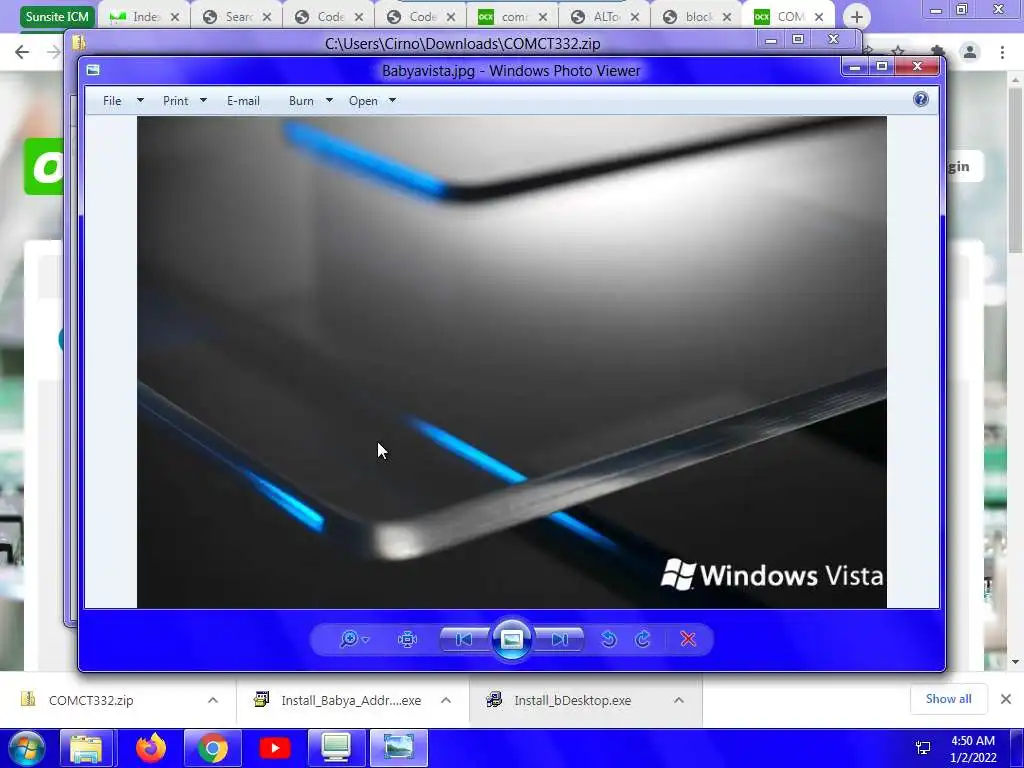Viewport: 1024px width, 768px height.
Task: Open Photo Viewer help question mark
Action: point(921,99)
